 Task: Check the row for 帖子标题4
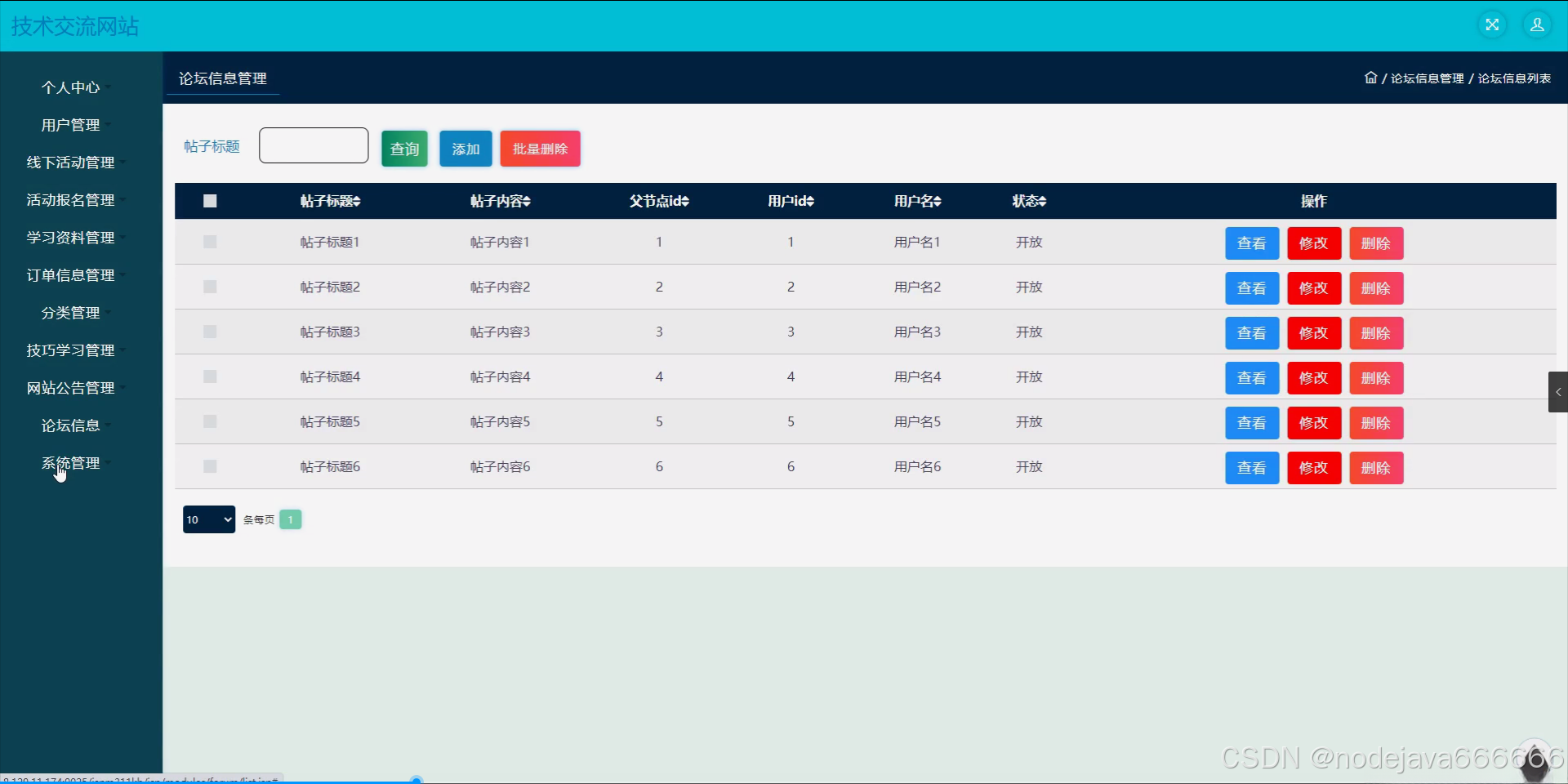coord(210,376)
